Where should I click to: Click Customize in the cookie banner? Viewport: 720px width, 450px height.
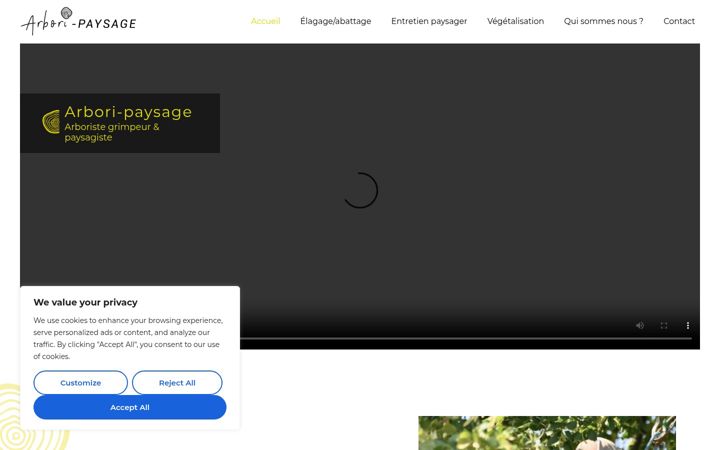(80, 382)
